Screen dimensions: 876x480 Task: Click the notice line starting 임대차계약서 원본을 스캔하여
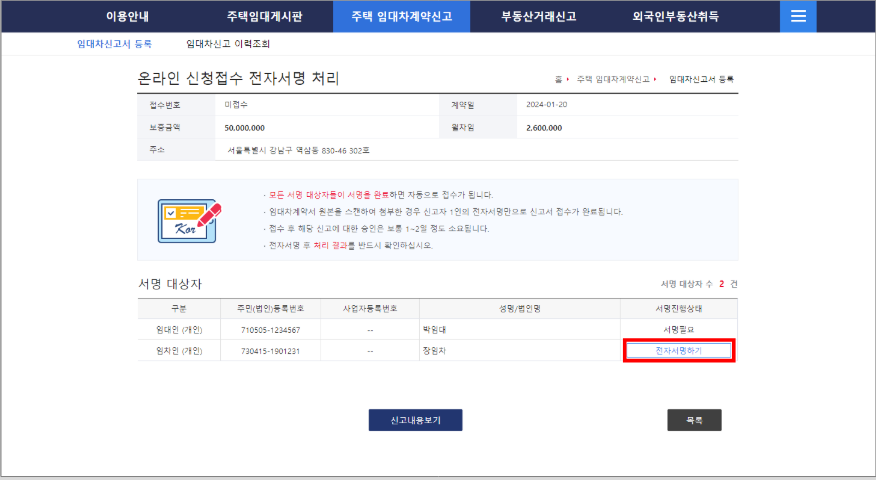pos(443,212)
